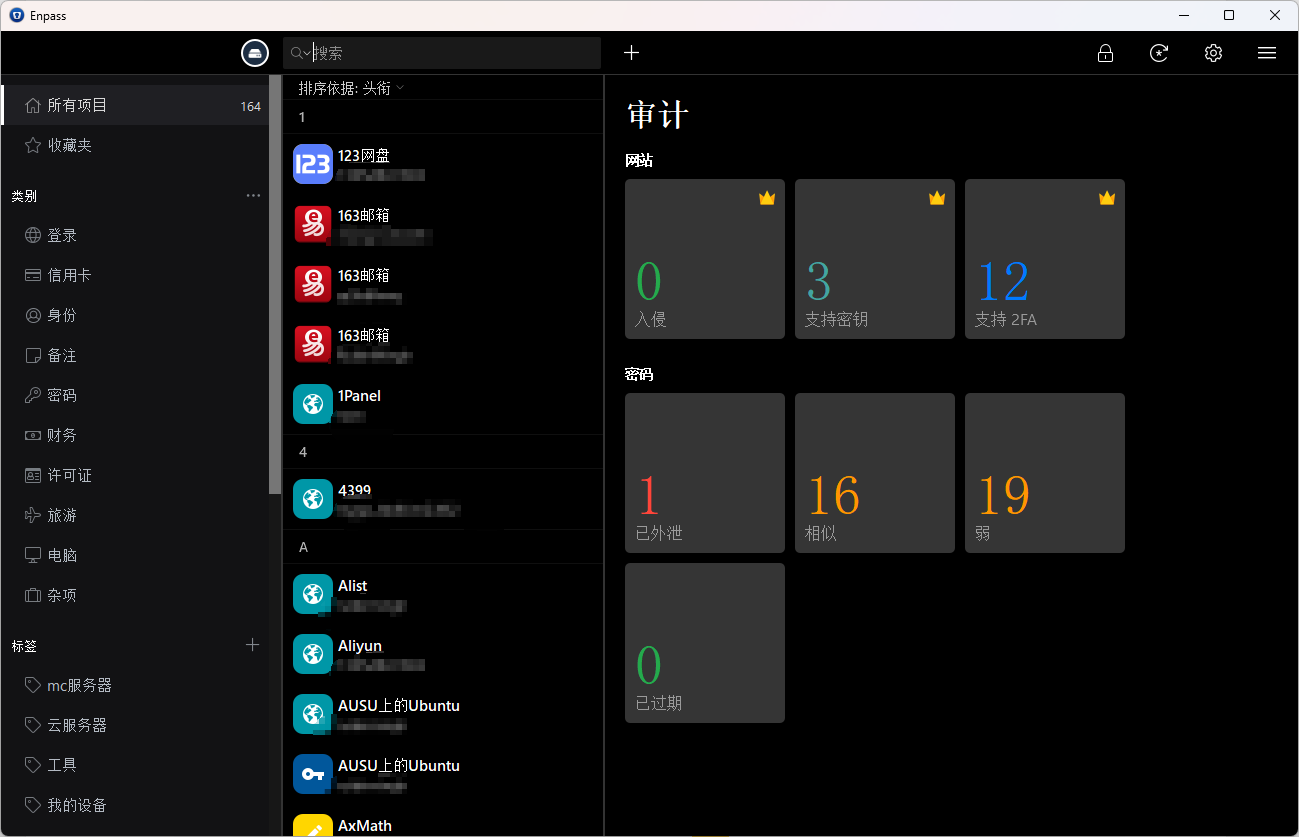Open the 已外泄 compromised passwords card

pos(705,473)
